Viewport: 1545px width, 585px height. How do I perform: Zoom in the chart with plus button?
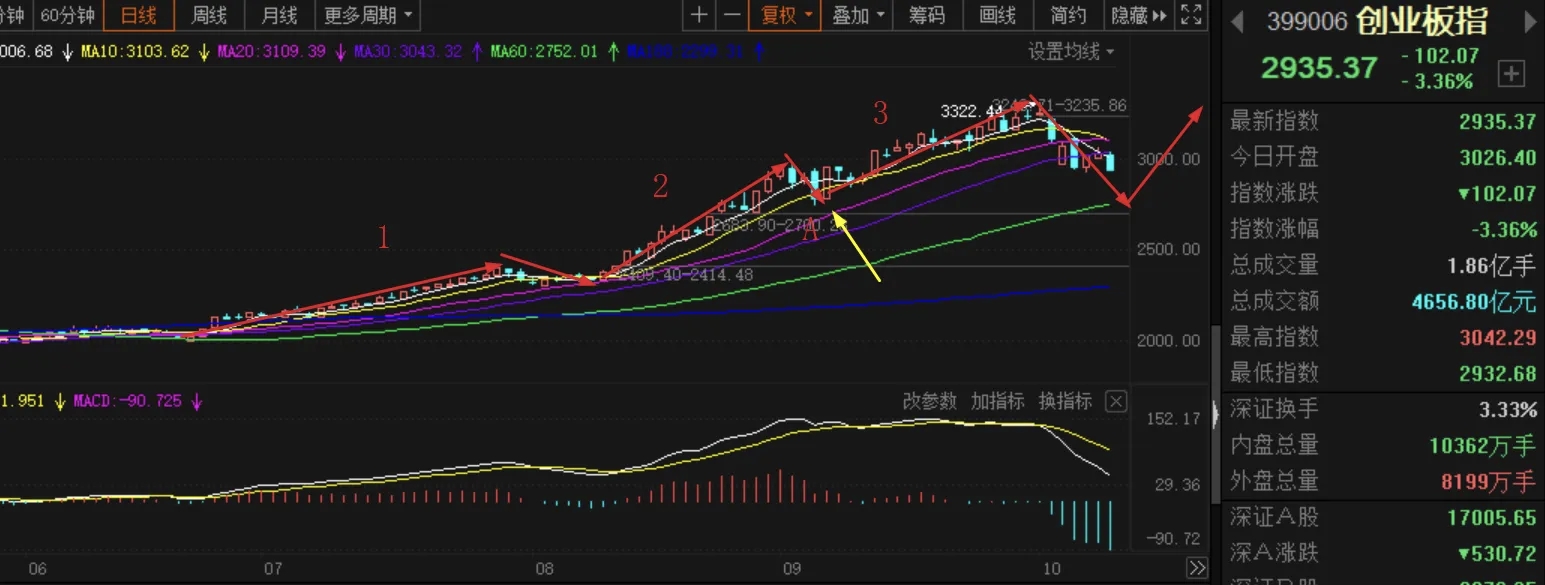click(699, 15)
